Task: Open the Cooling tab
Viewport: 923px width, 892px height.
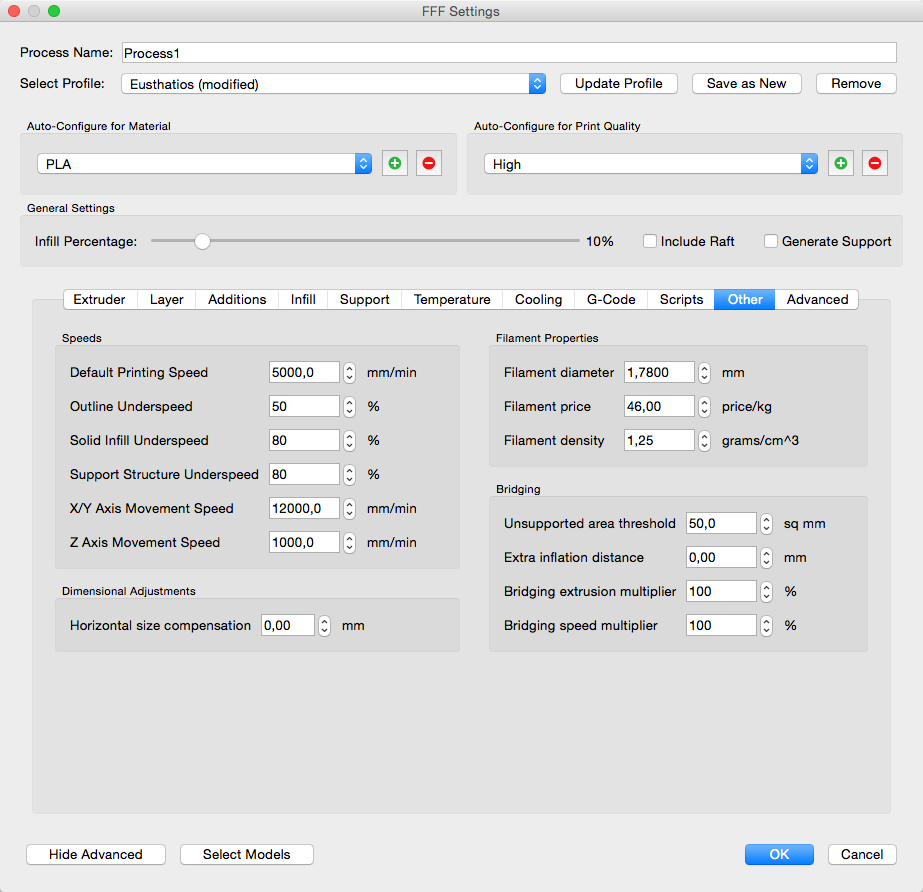Action: point(538,300)
